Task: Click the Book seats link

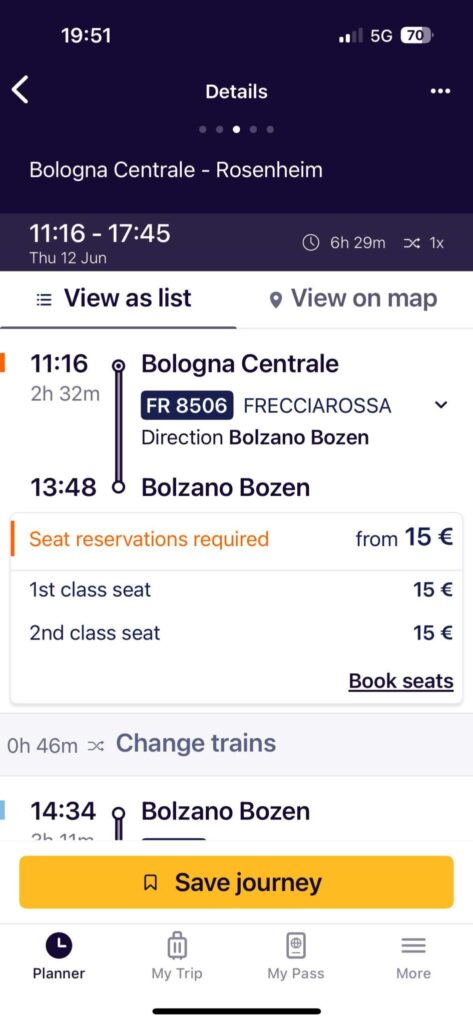Action: tap(400, 680)
